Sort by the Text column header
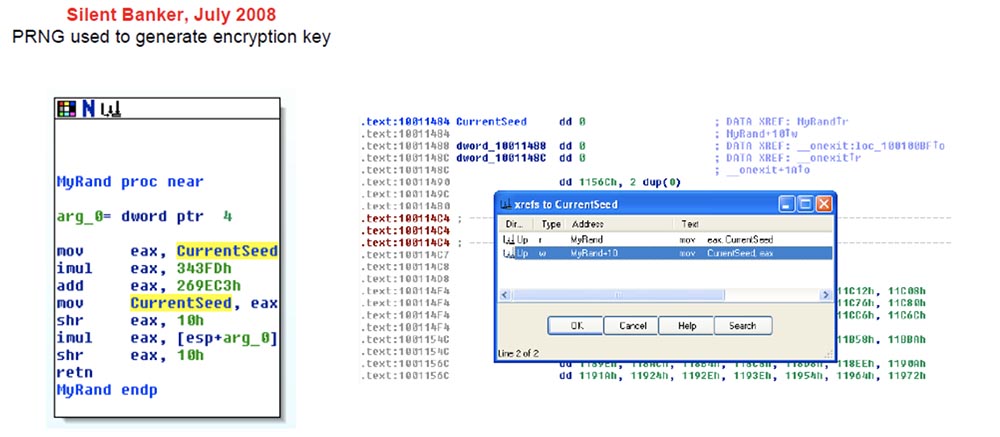The image size is (1000, 437). [x=753, y=225]
